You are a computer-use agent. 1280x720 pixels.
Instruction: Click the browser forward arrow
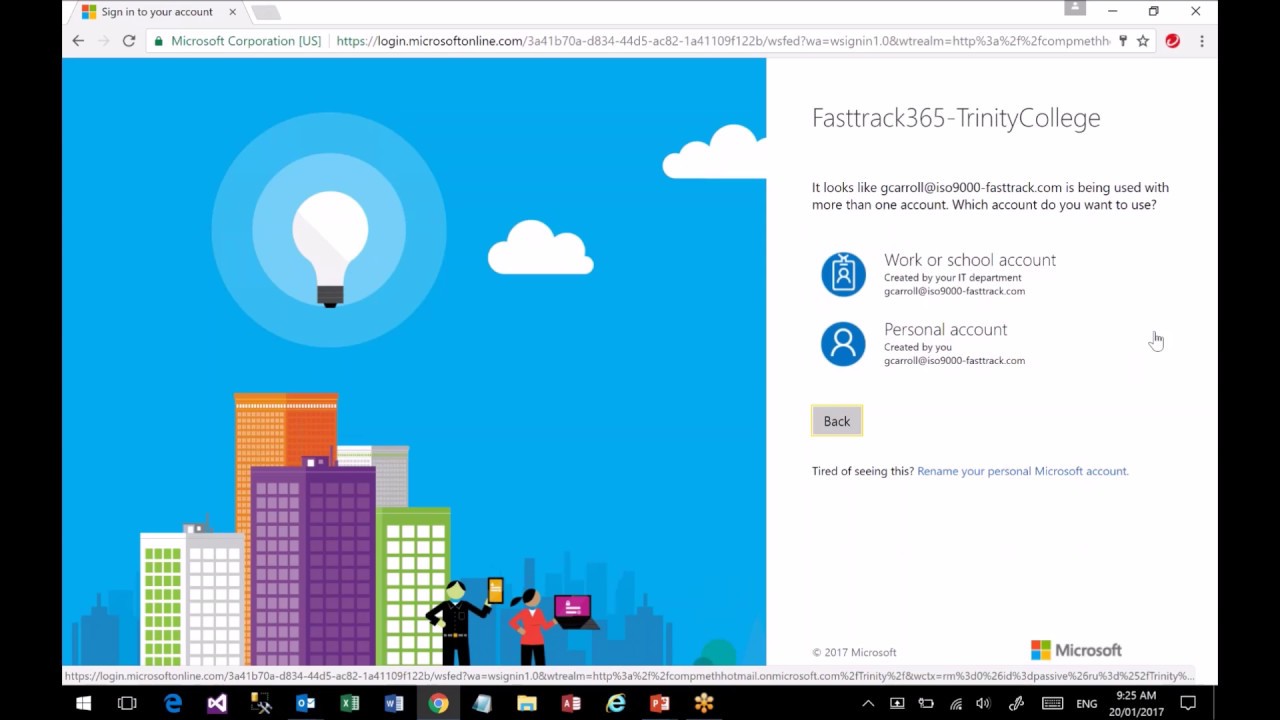click(103, 41)
